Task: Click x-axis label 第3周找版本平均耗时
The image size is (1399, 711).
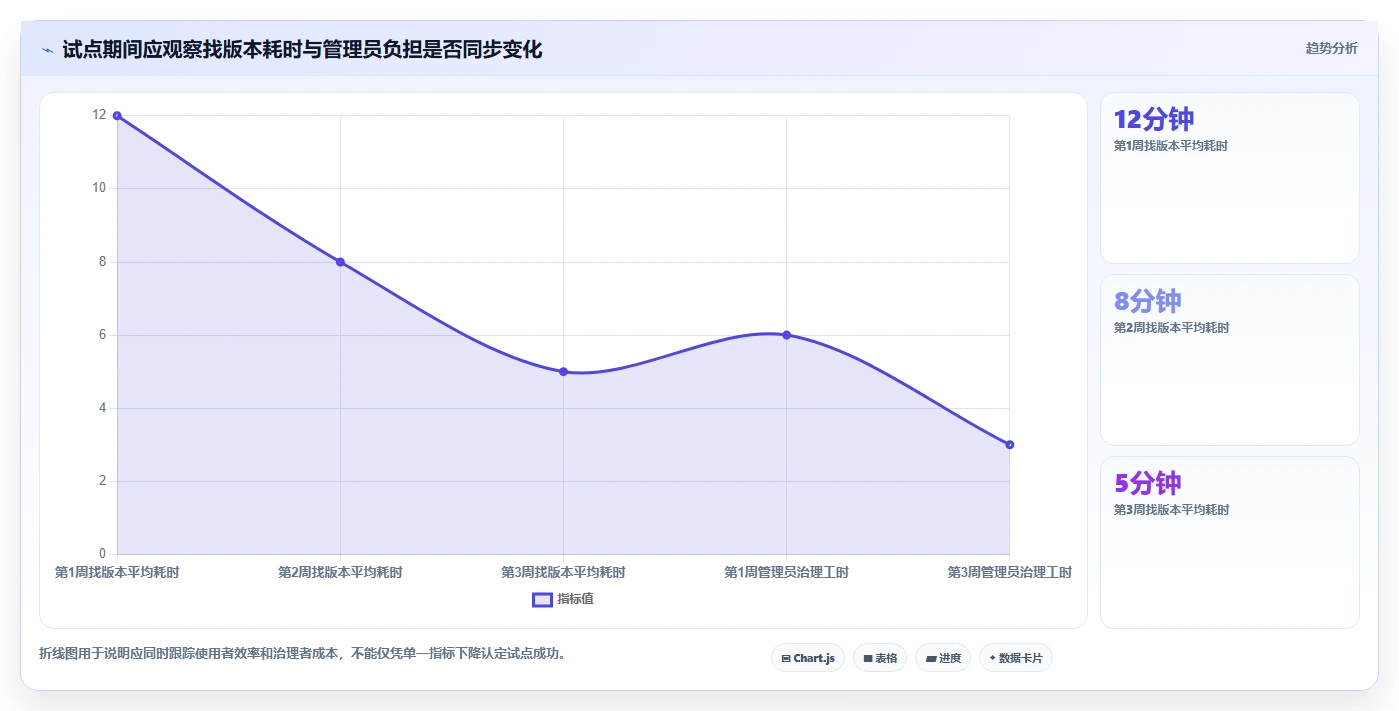Action: coord(563,572)
